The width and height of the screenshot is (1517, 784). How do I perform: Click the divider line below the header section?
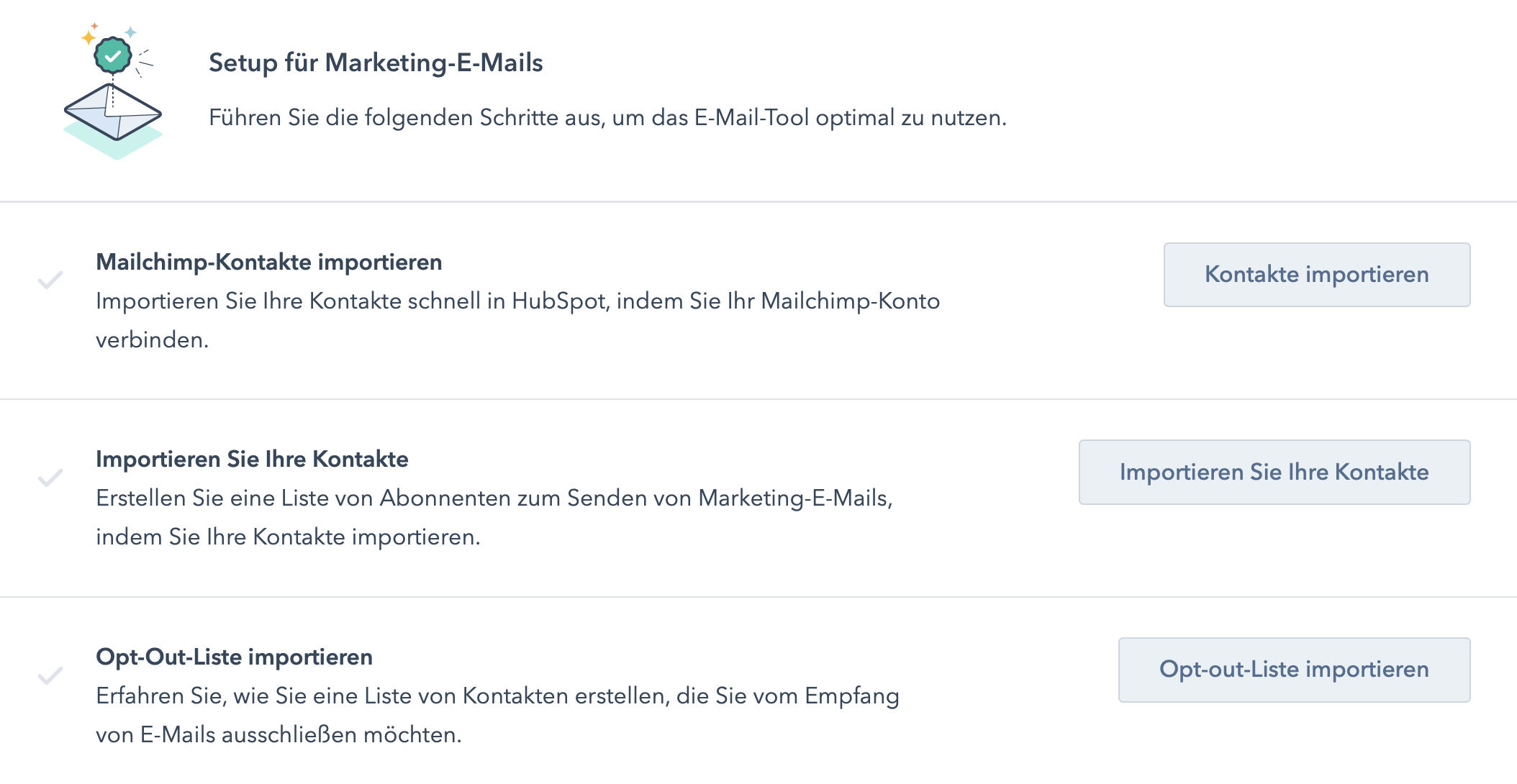pos(758,203)
